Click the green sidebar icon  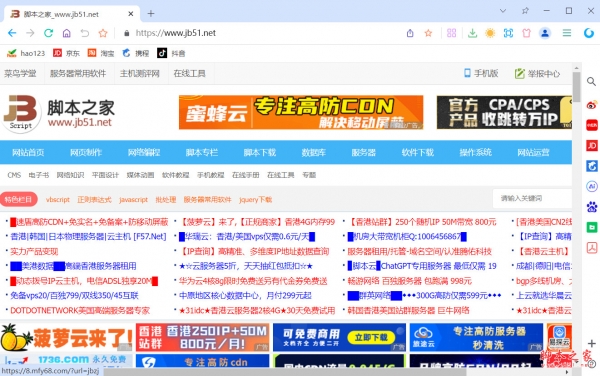click(592, 228)
